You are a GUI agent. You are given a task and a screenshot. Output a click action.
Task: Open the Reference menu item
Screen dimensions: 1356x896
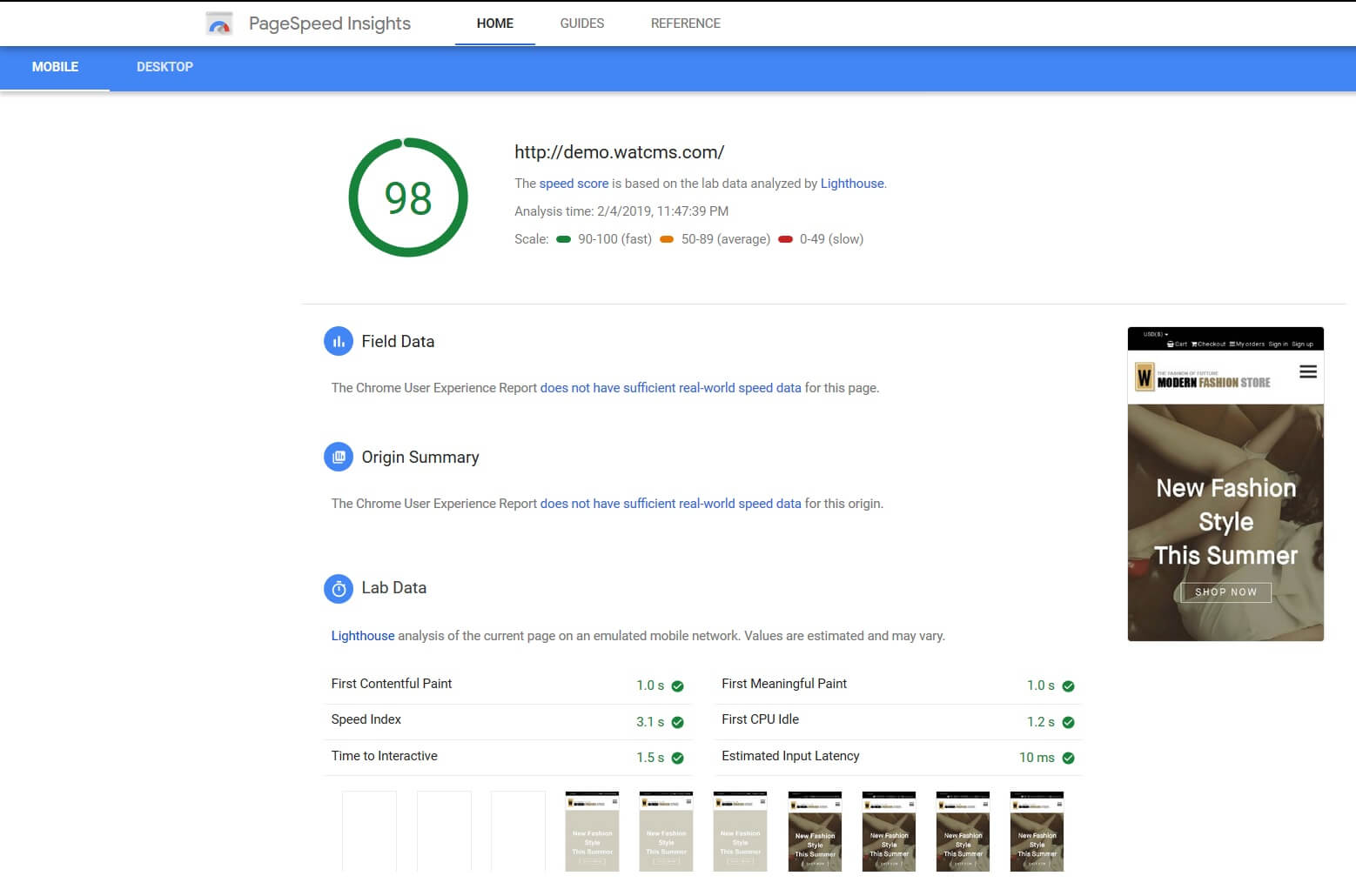point(685,23)
